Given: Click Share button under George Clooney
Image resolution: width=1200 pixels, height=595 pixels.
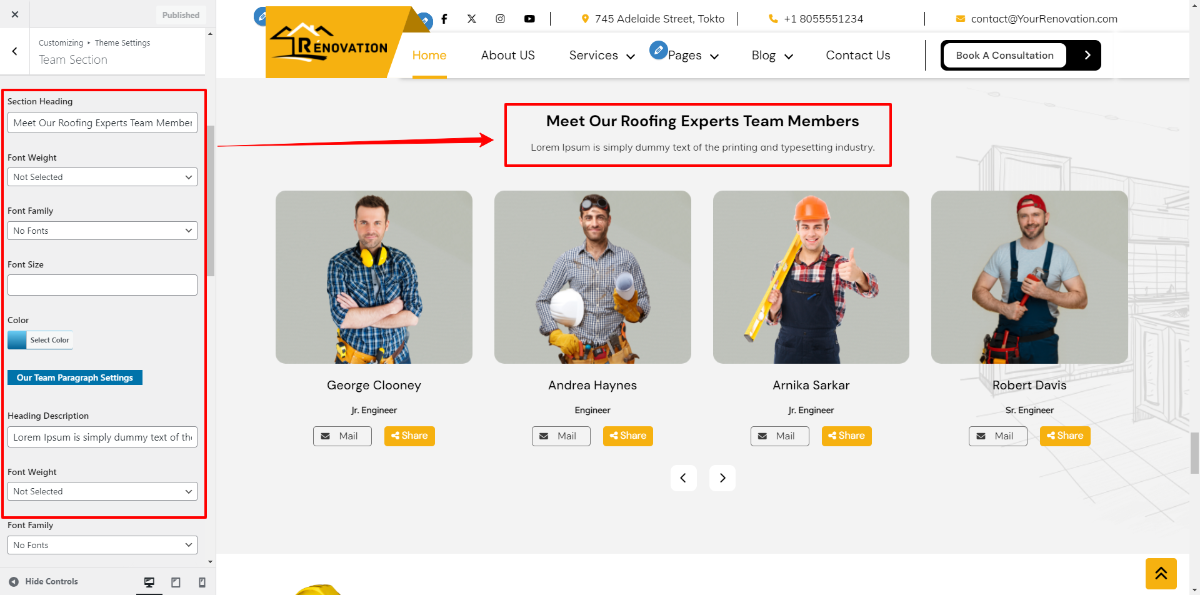Looking at the screenshot, I should (409, 436).
